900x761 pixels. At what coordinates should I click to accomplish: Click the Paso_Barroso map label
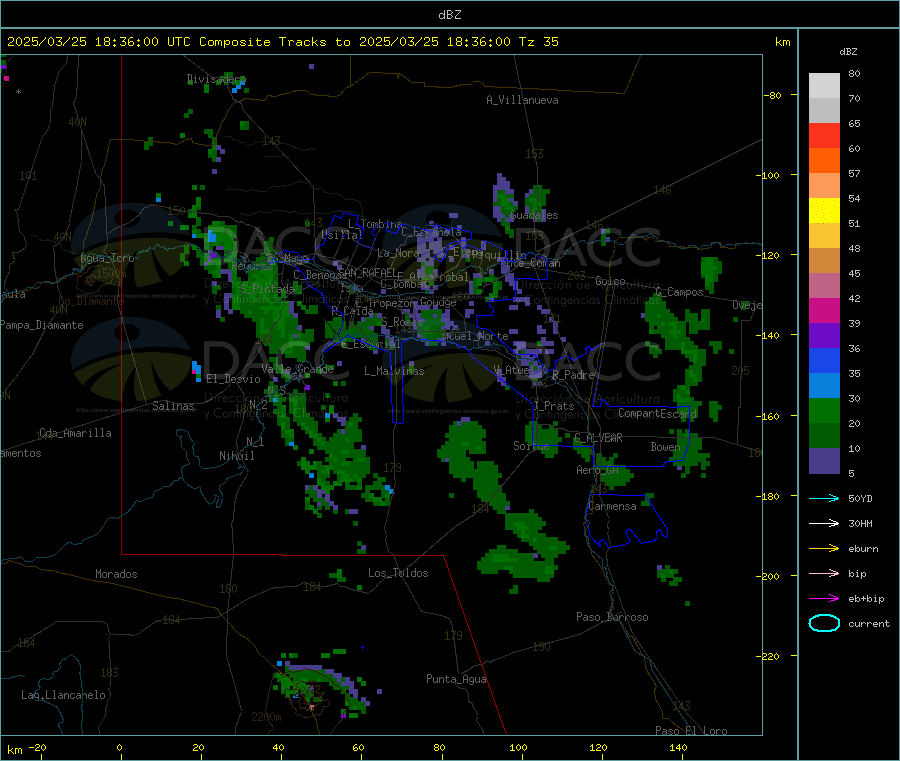[612, 617]
